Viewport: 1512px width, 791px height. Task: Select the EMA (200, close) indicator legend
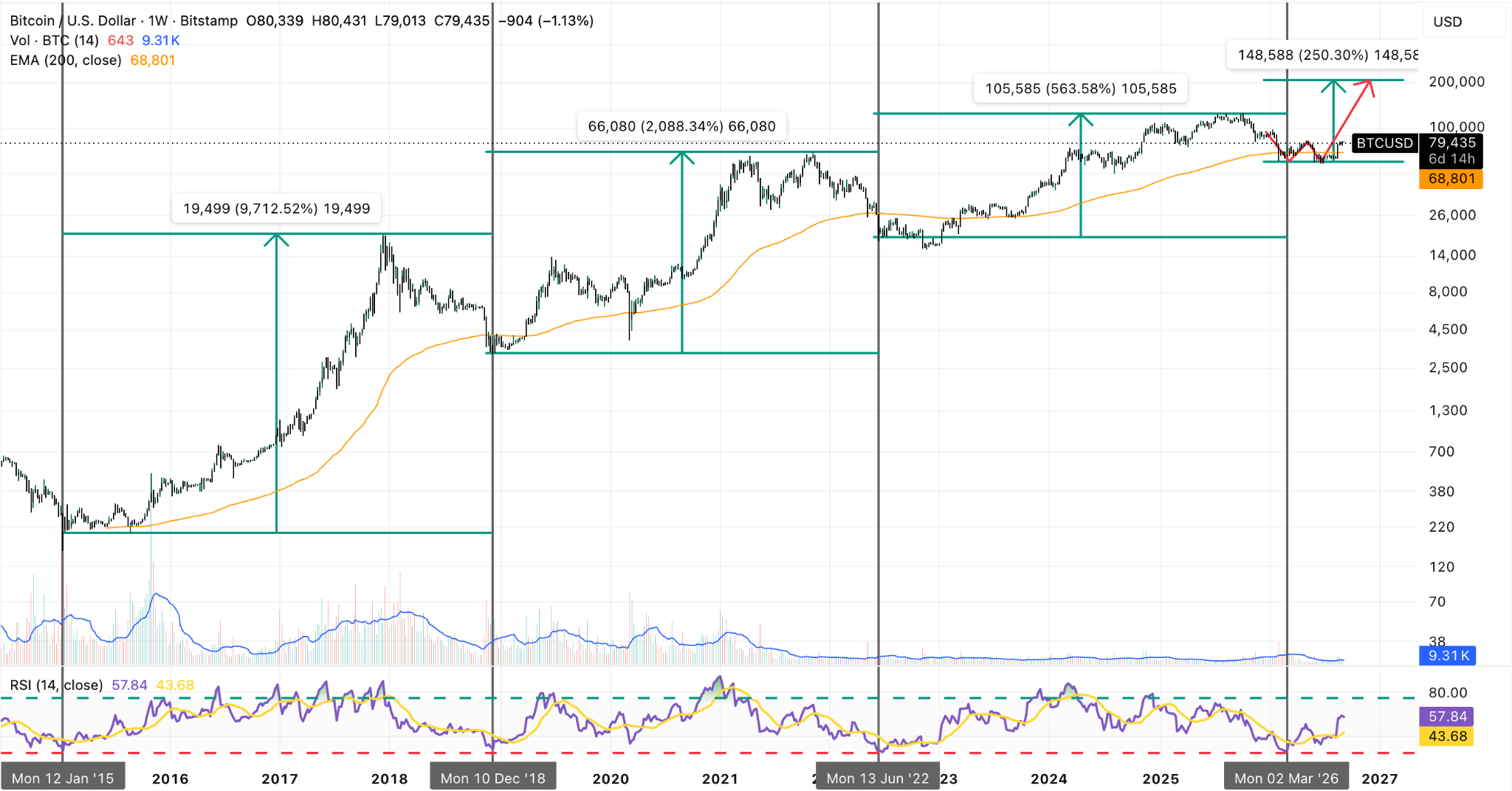tap(66, 61)
